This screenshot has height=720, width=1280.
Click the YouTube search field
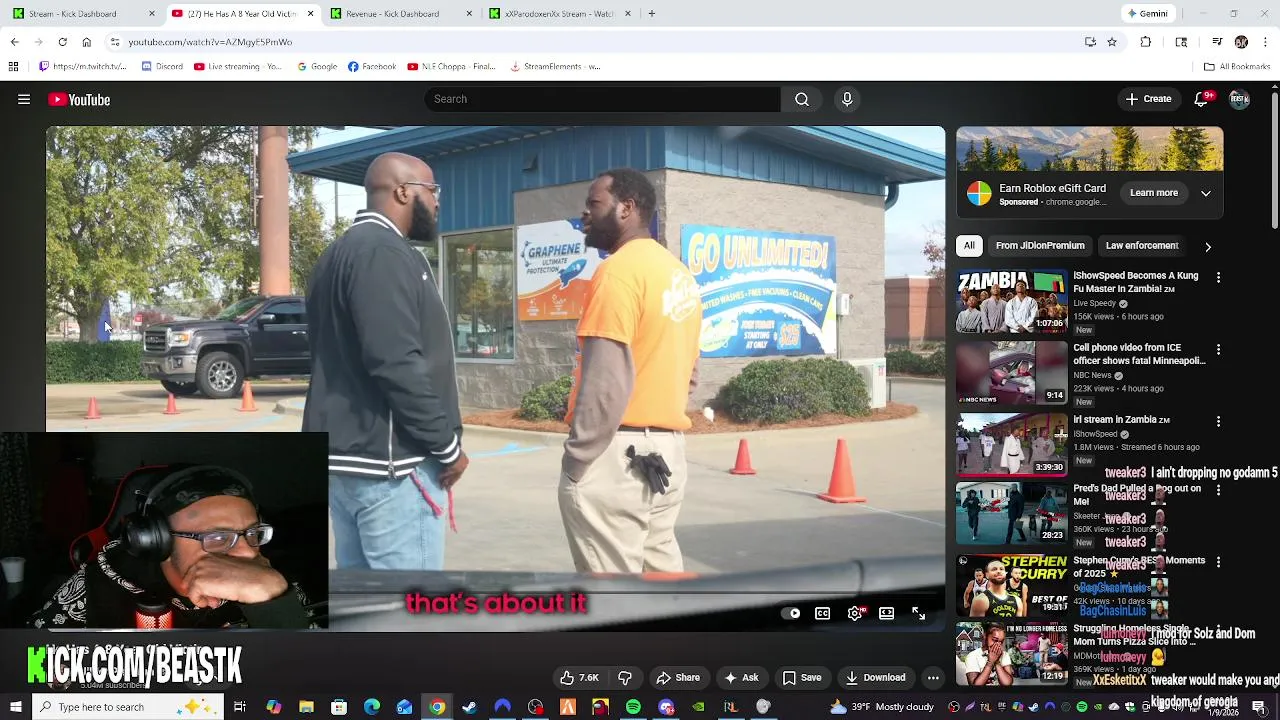coord(602,99)
